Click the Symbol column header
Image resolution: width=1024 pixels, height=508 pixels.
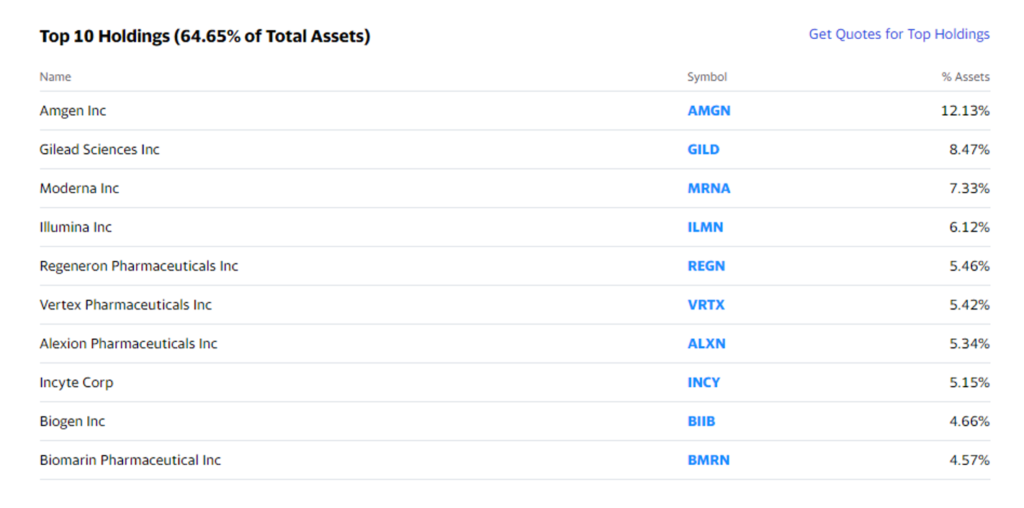point(707,77)
